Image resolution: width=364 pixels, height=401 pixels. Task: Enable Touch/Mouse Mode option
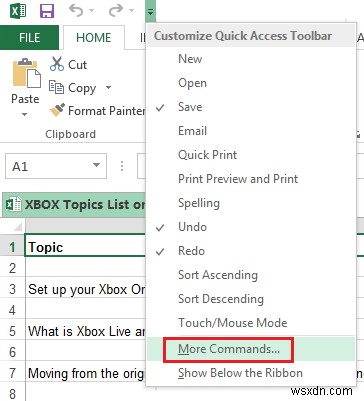[x=251, y=323]
